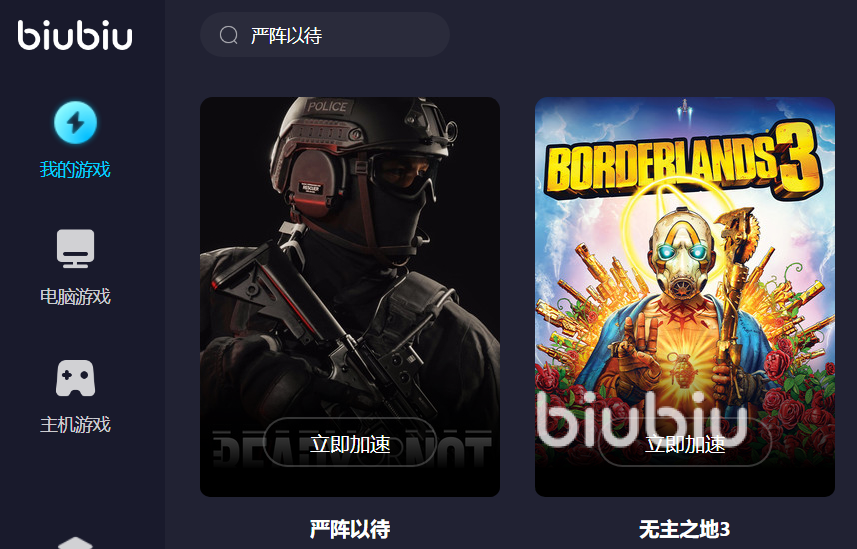Click the magnifier search icon
This screenshot has height=549, width=857.
[228, 36]
